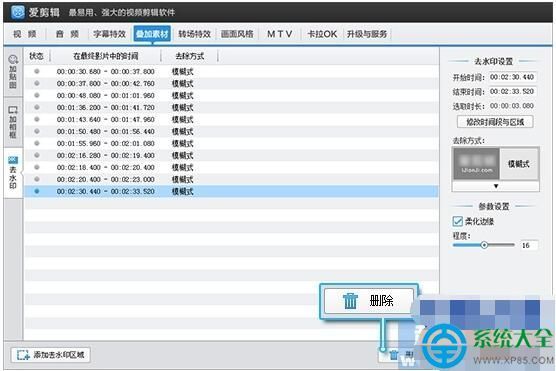Select row 00:01:38.200 - 00:01:41.720
The width and height of the screenshot is (556, 371).
(231, 107)
